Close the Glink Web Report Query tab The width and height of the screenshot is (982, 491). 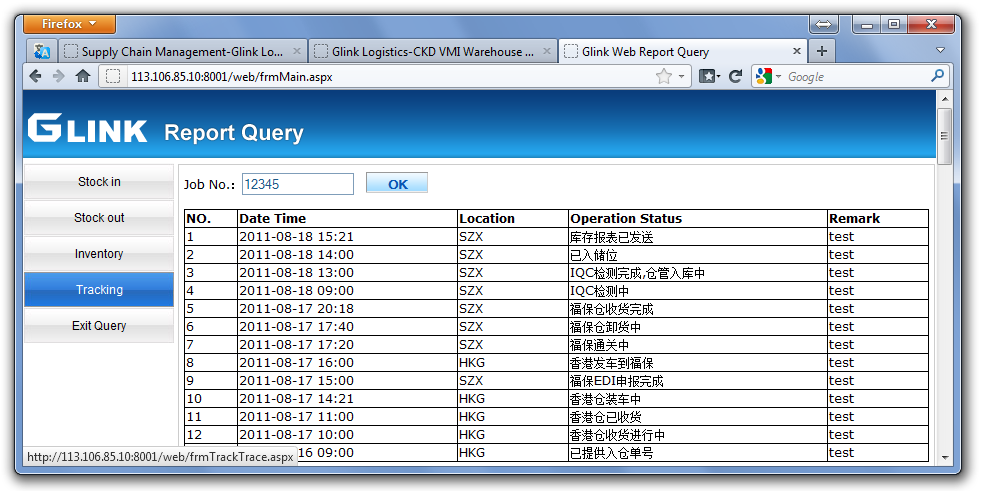797,51
